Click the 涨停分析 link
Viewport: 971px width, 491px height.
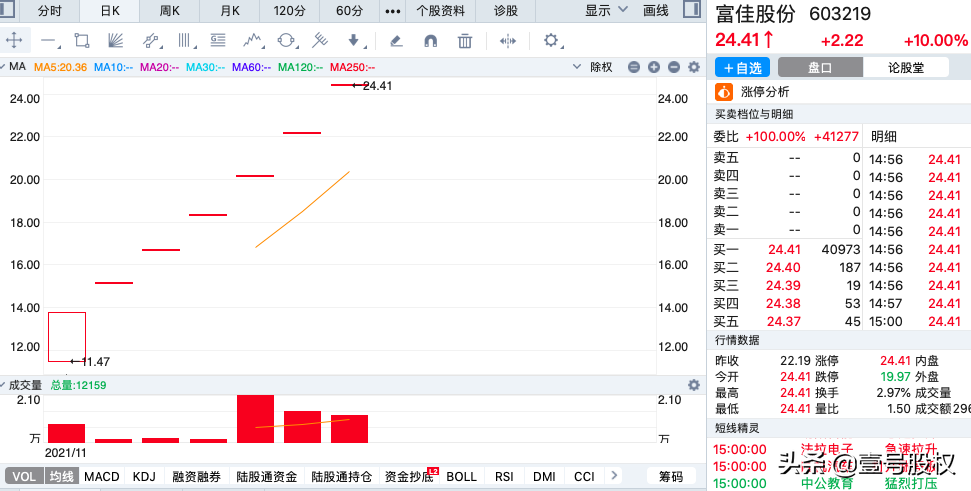click(x=765, y=92)
